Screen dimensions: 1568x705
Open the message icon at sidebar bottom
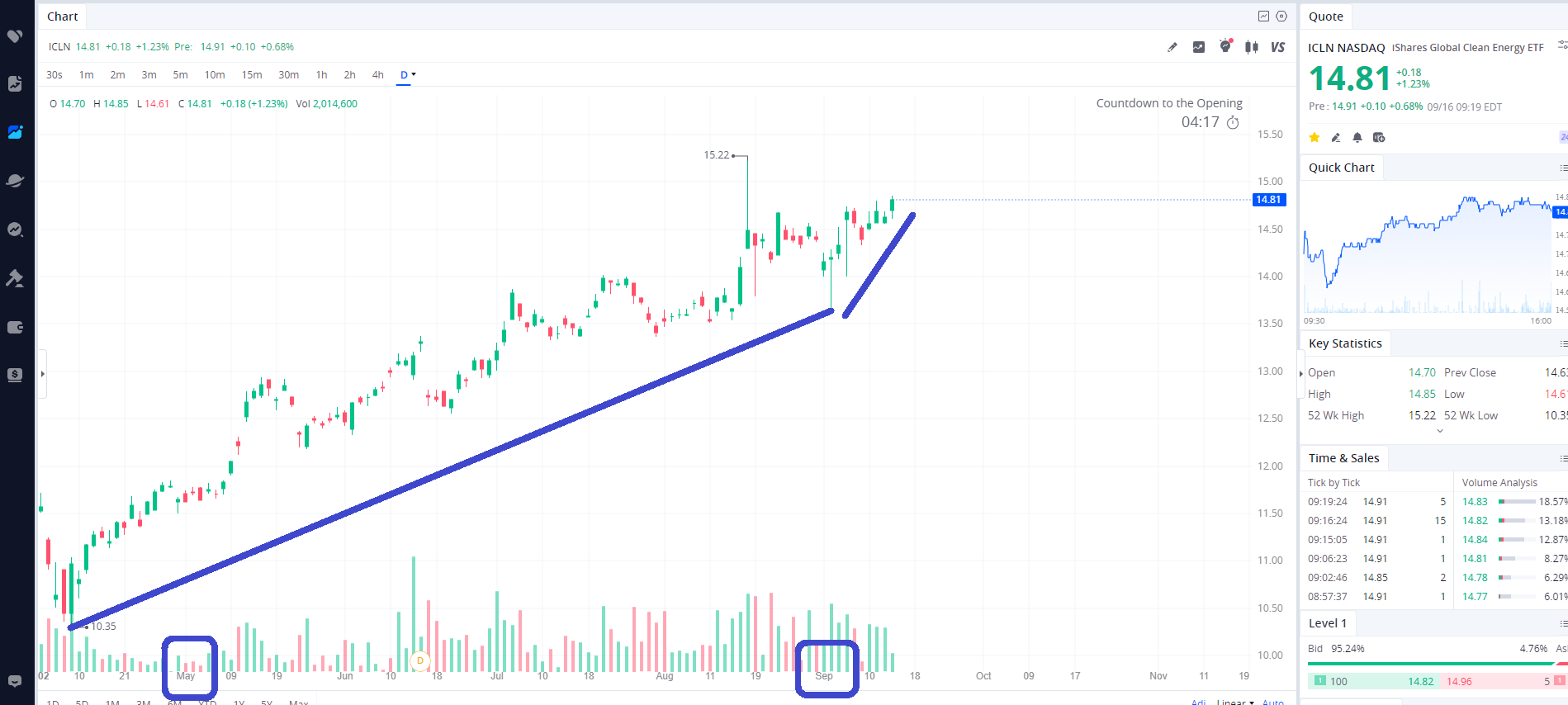click(x=15, y=681)
